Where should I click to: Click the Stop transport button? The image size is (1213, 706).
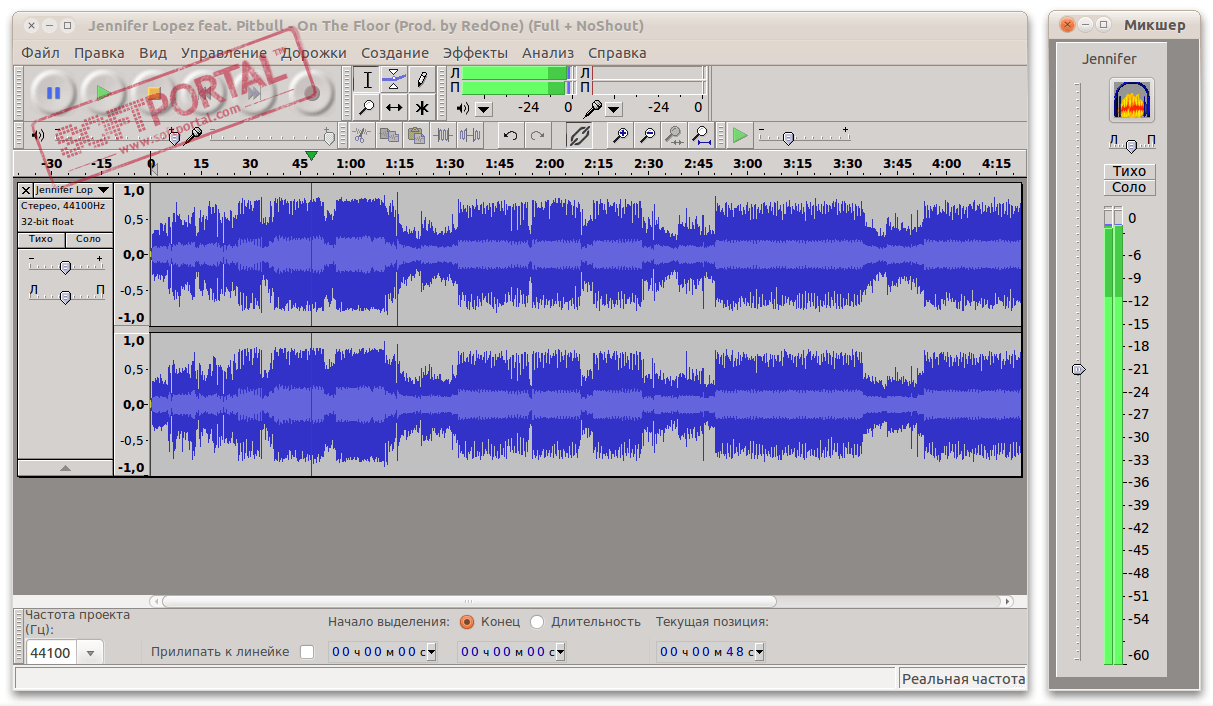tap(154, 93)
